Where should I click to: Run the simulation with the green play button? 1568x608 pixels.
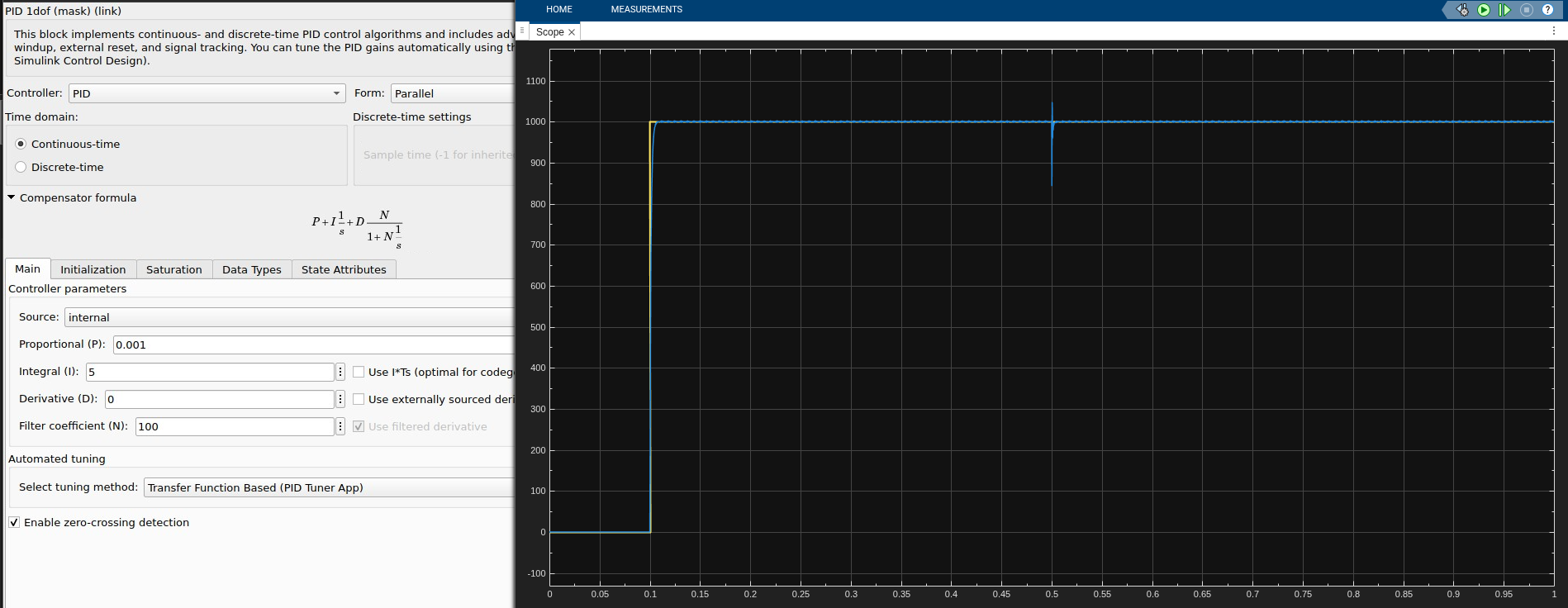coord(1484,10)
